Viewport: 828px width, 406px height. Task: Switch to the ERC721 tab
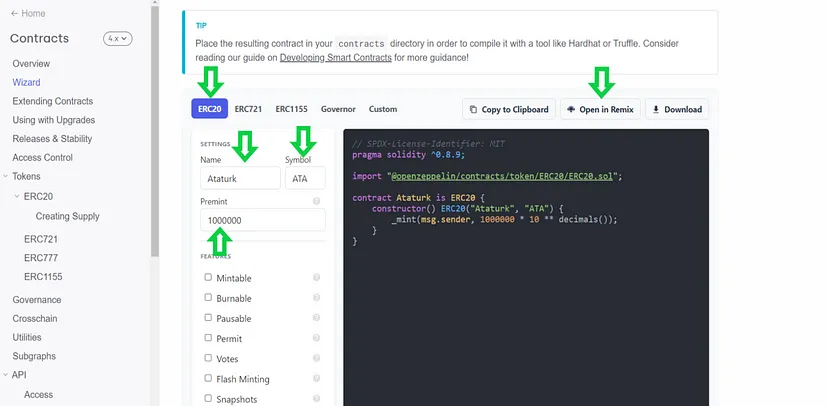click(248, 109)
